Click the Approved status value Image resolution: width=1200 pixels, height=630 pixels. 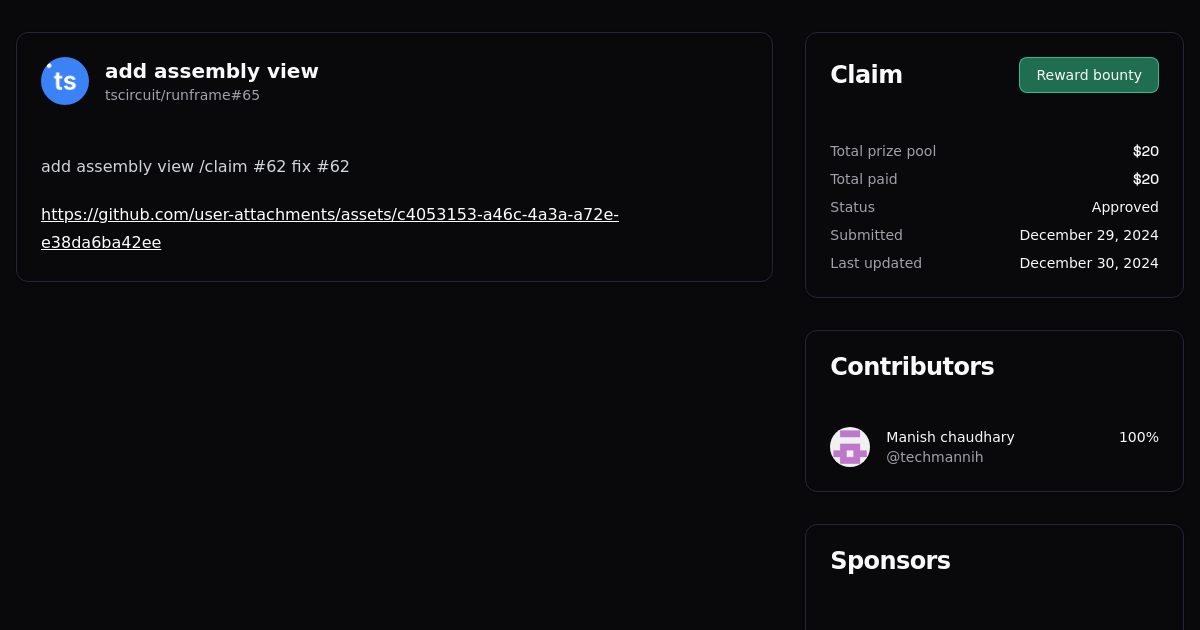click(x=1125, y=207)
